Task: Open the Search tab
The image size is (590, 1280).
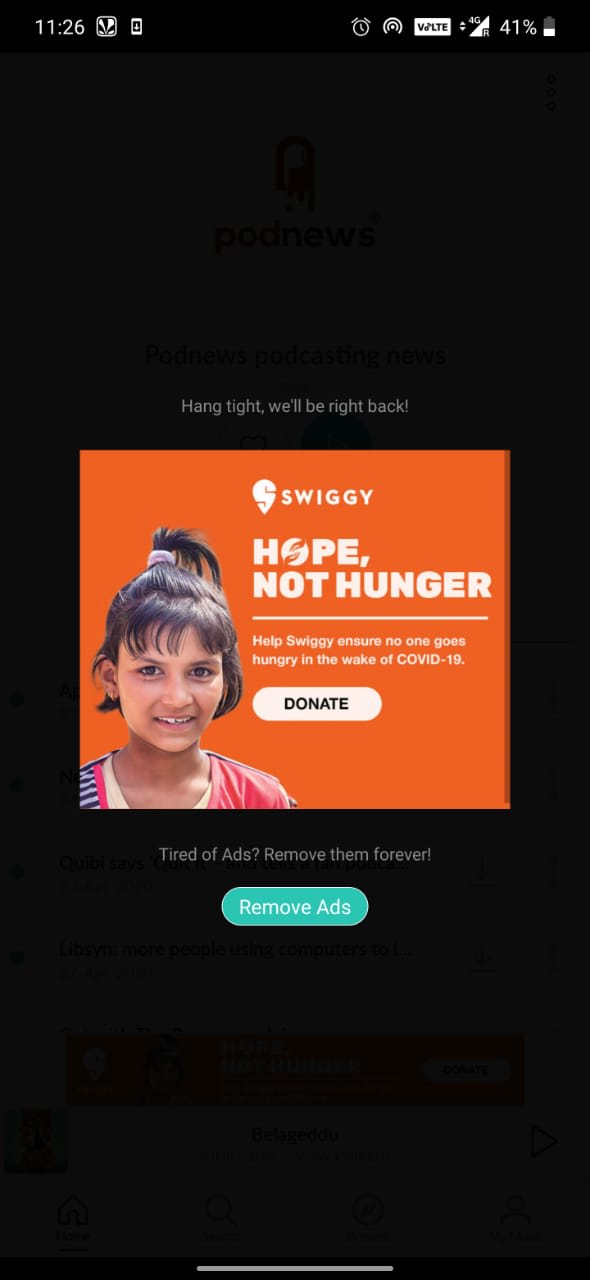Action: point(220,1219)
